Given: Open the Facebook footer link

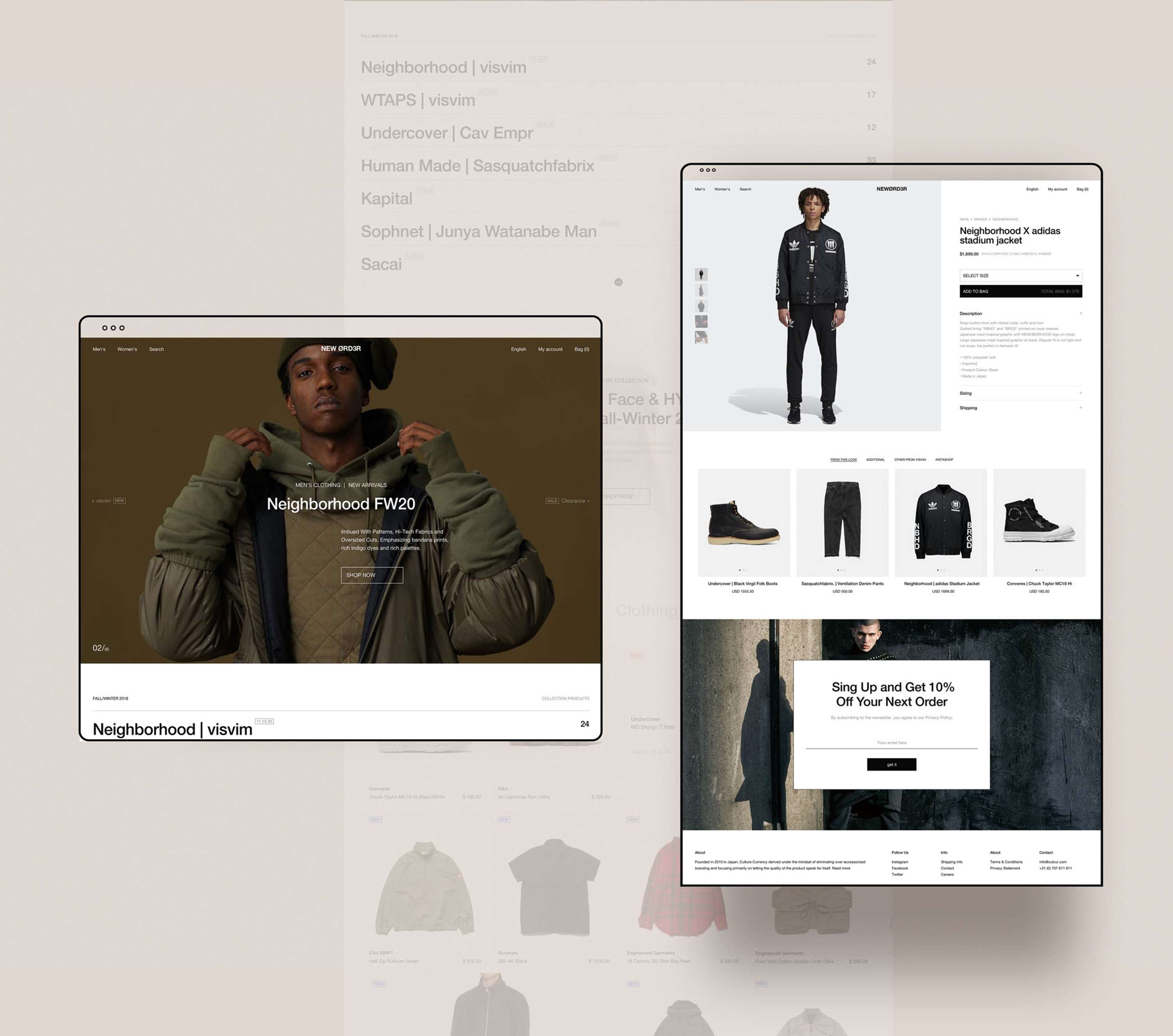Looking at the screenshot, I should coord(900,869).
